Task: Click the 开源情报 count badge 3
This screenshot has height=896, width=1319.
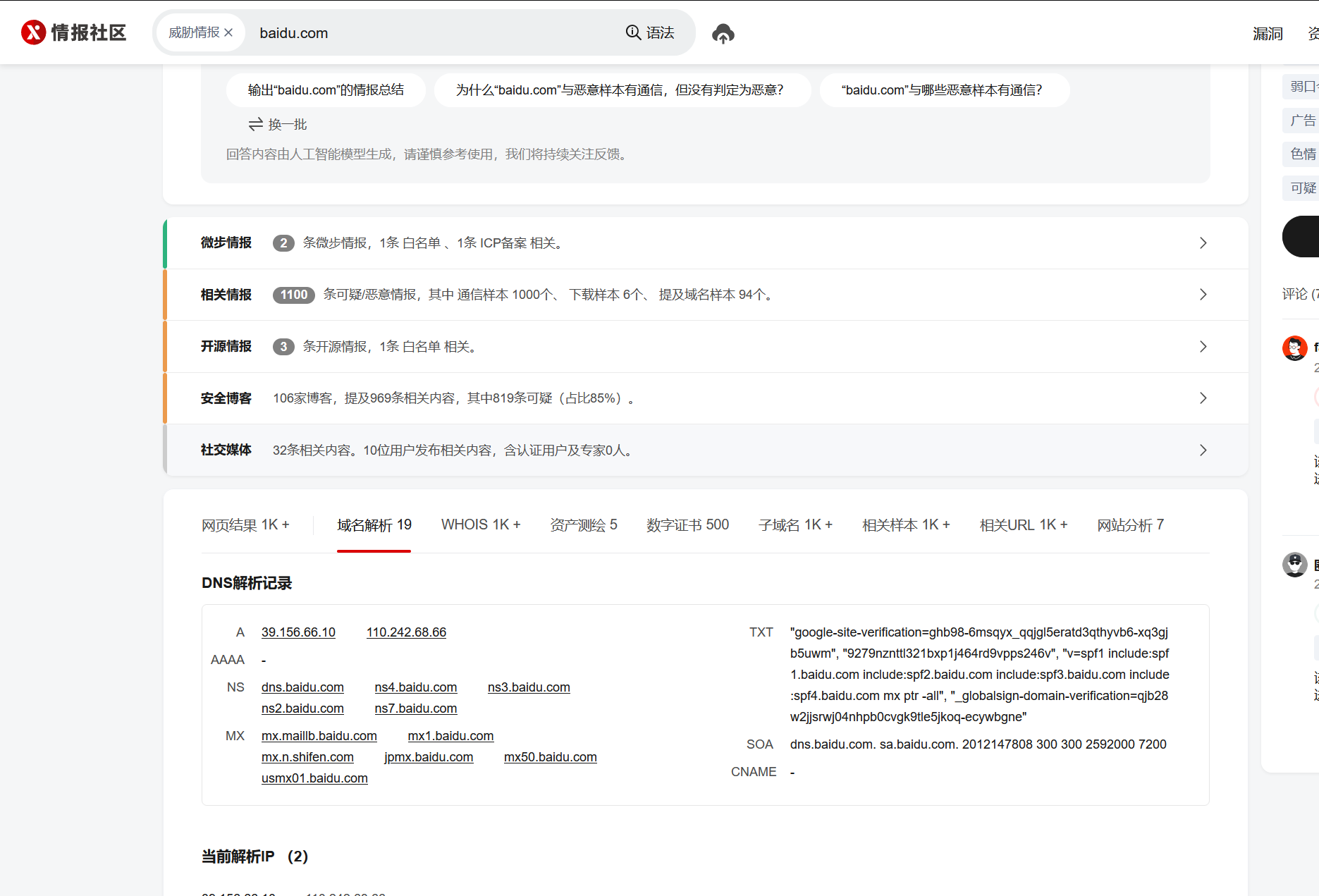Action: point(283,347)
